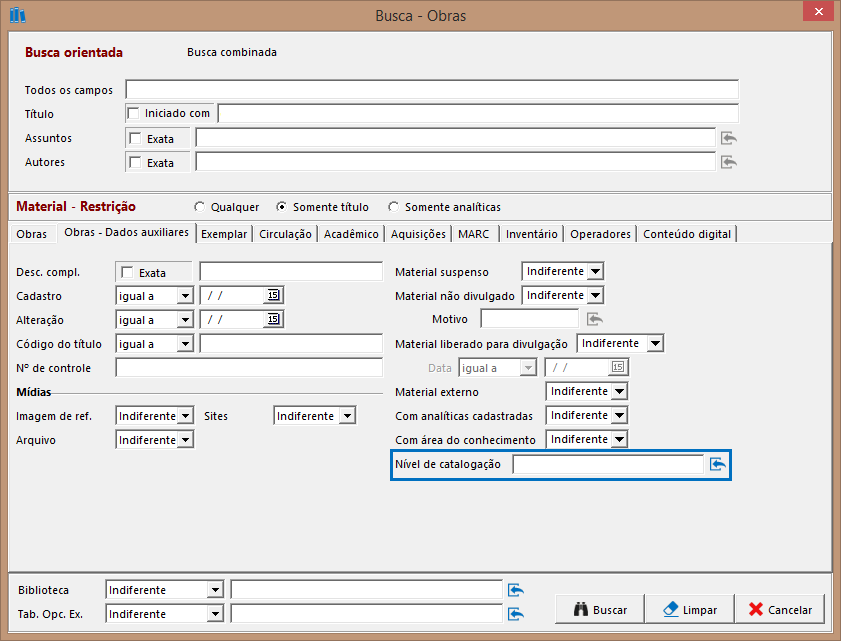Image resolution: width=841 pixels, height=641 pixels.
Task: Open calendar picker for divulgação Data field
Action: tap(618, 367)
